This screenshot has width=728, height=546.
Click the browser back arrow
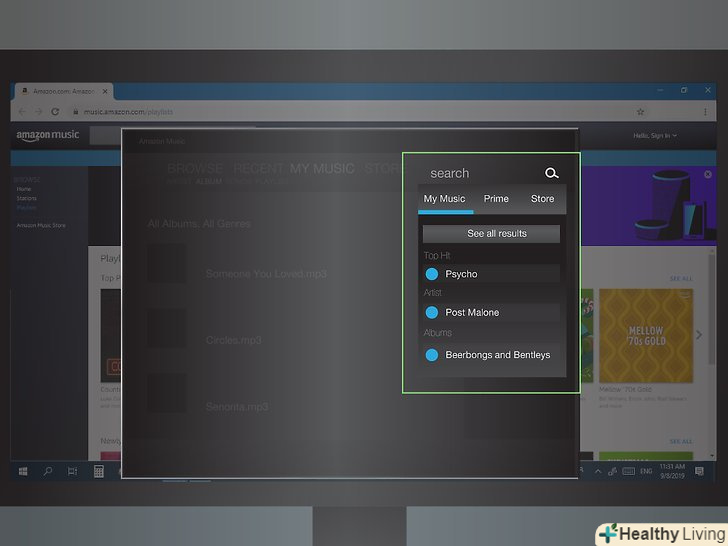click(22, 111)
